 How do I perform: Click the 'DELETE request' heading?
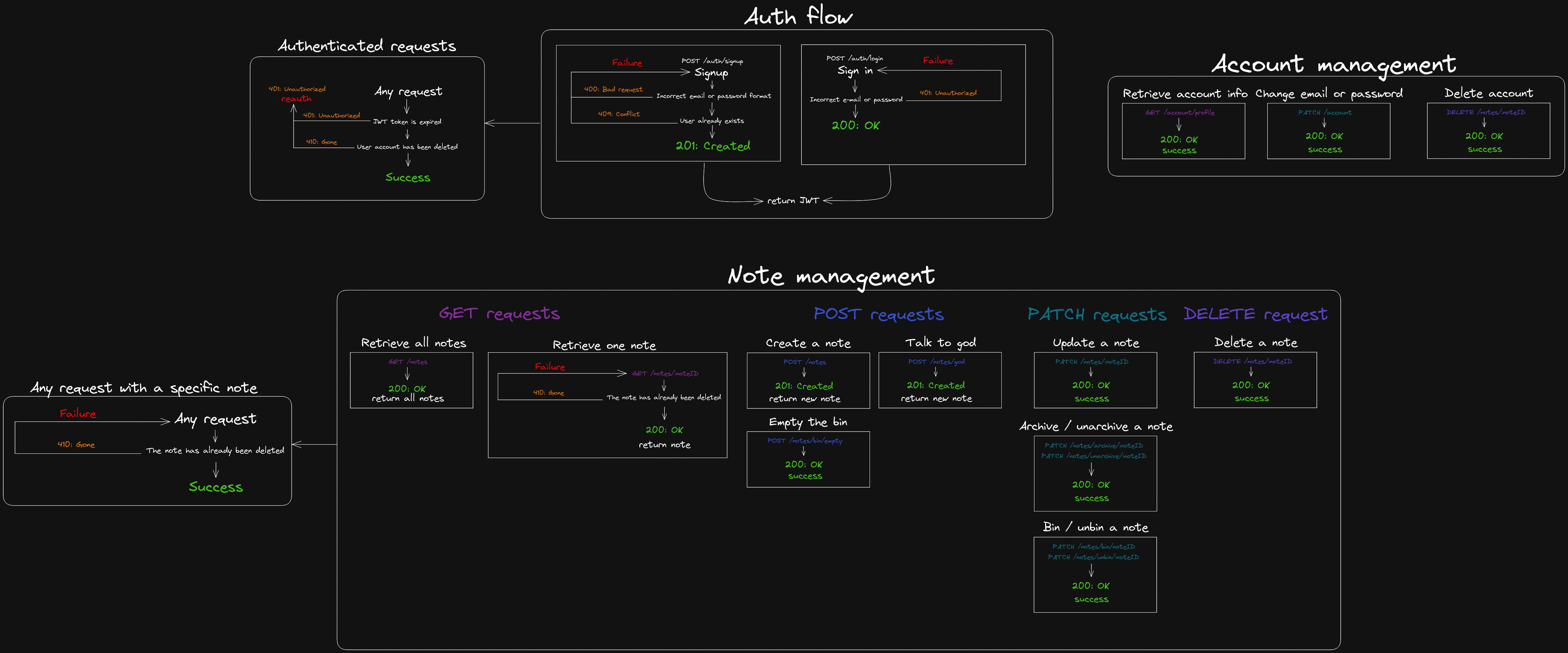point(1255,314)
